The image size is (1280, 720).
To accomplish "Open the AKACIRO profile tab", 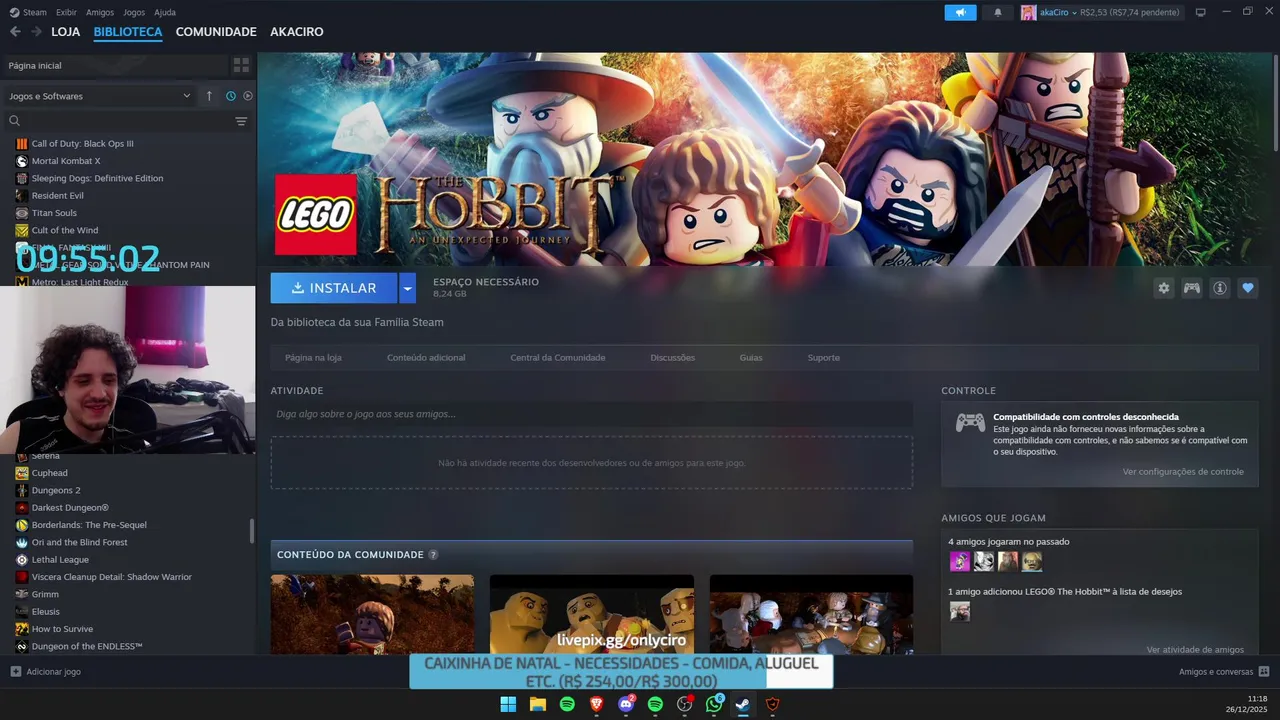I will pos(296,32).
